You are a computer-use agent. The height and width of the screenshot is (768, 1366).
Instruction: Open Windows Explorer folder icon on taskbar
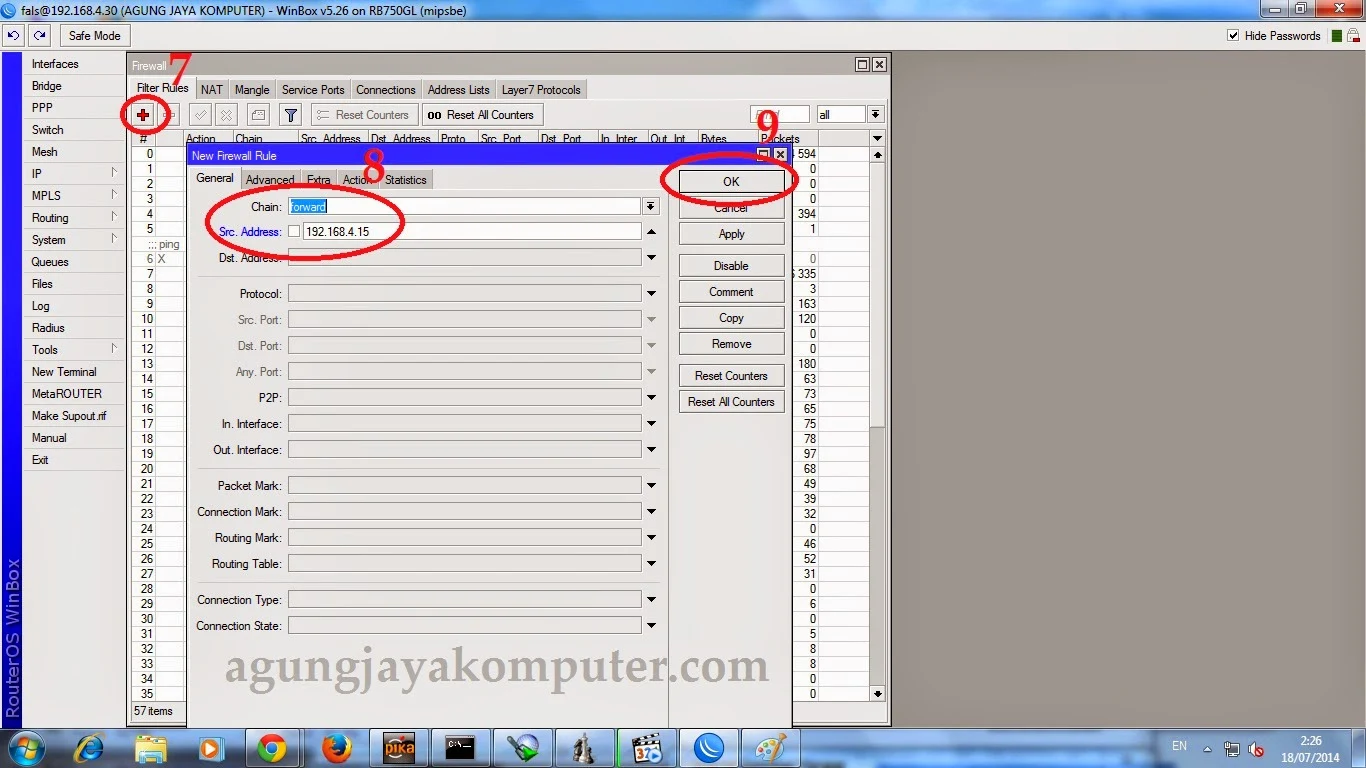point(151,748)
